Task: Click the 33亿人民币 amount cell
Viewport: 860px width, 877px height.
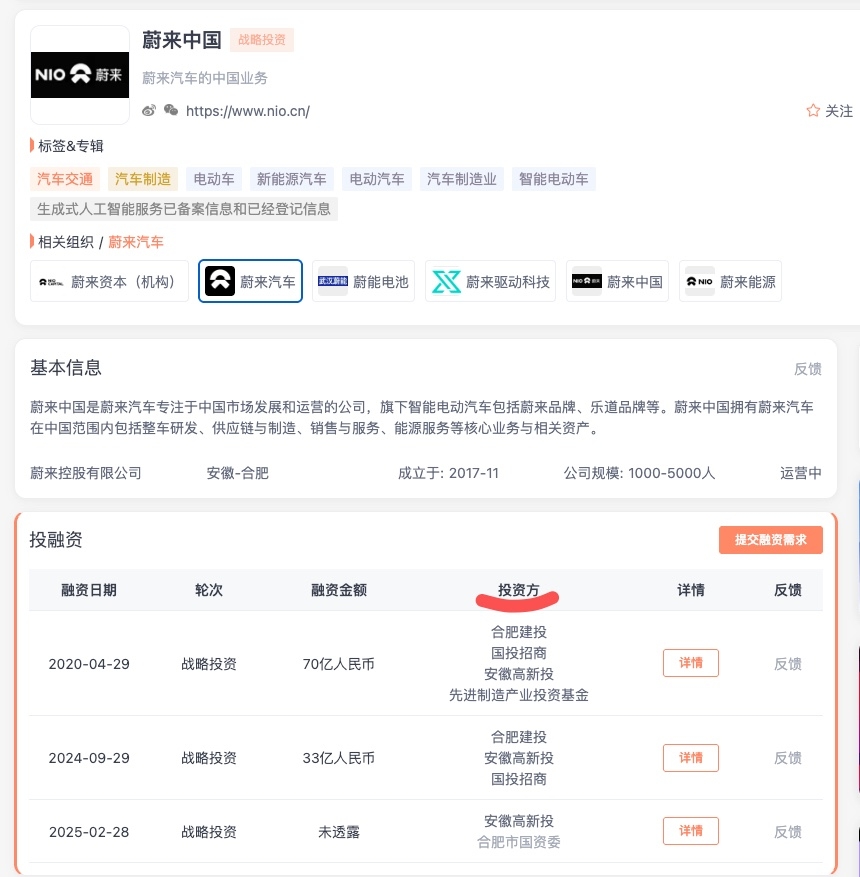Action: coord(338,758)
